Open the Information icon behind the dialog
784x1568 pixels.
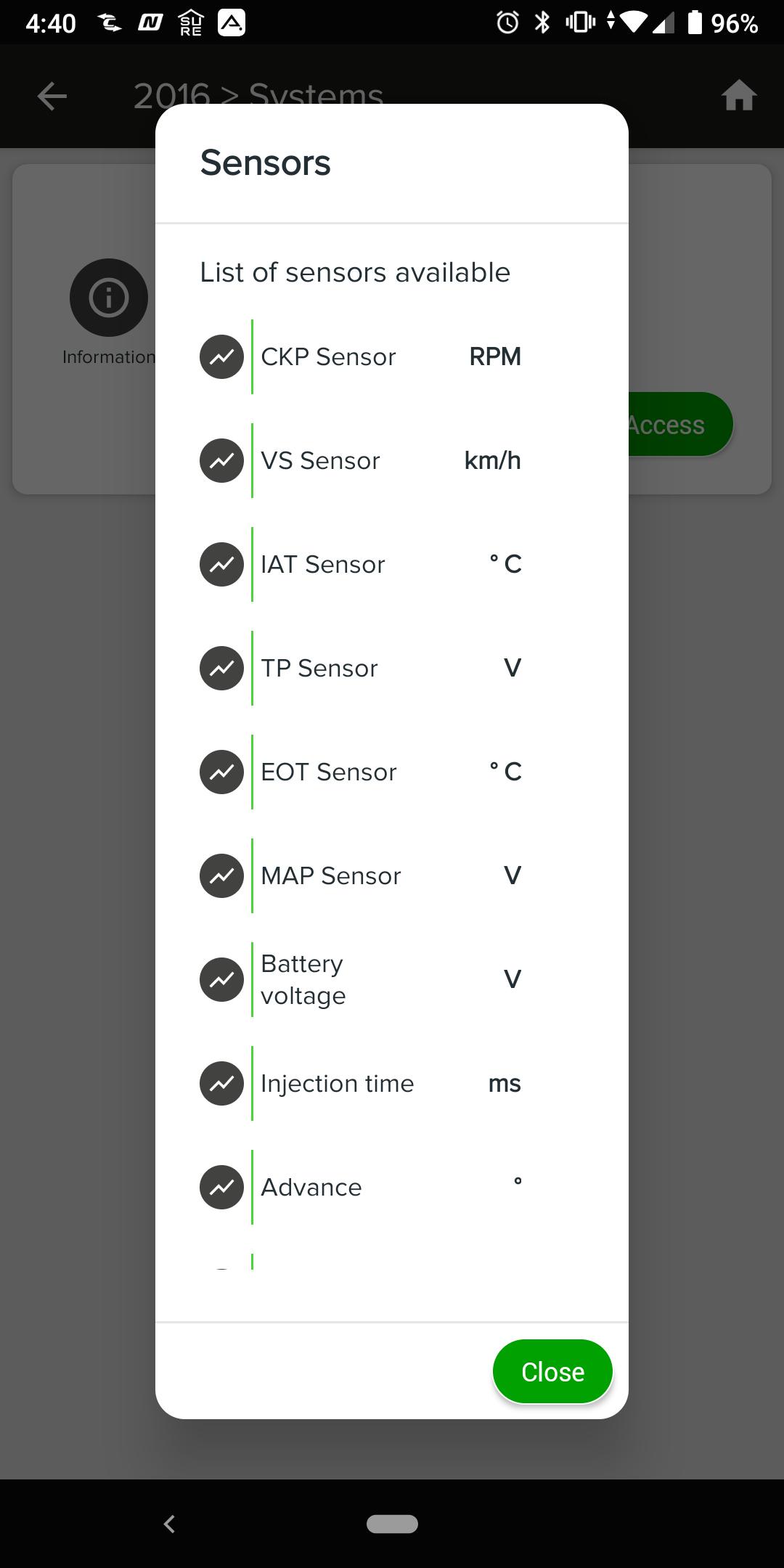[x=109, y=298]
